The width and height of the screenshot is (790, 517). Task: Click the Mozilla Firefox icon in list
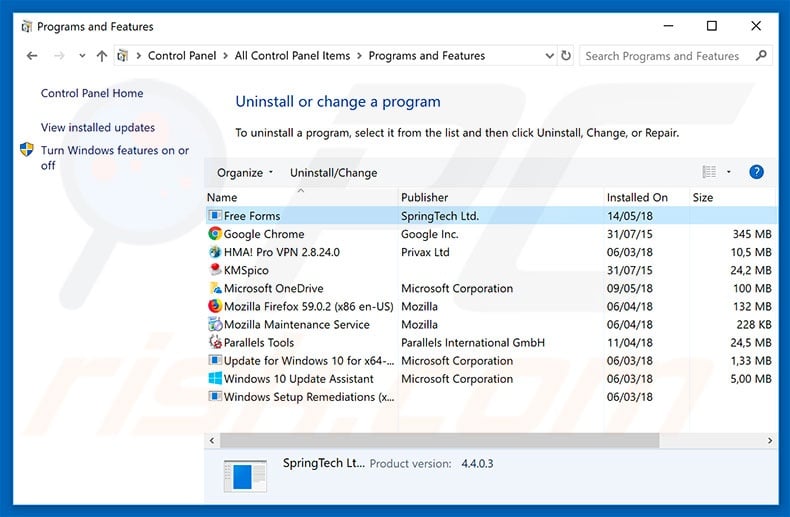[215, 306]
